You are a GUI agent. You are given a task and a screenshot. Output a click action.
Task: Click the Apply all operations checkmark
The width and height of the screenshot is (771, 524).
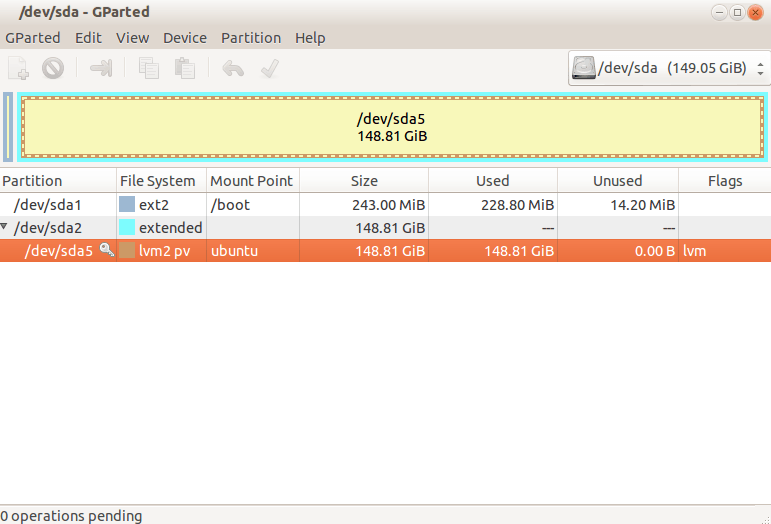coord(269,68)
